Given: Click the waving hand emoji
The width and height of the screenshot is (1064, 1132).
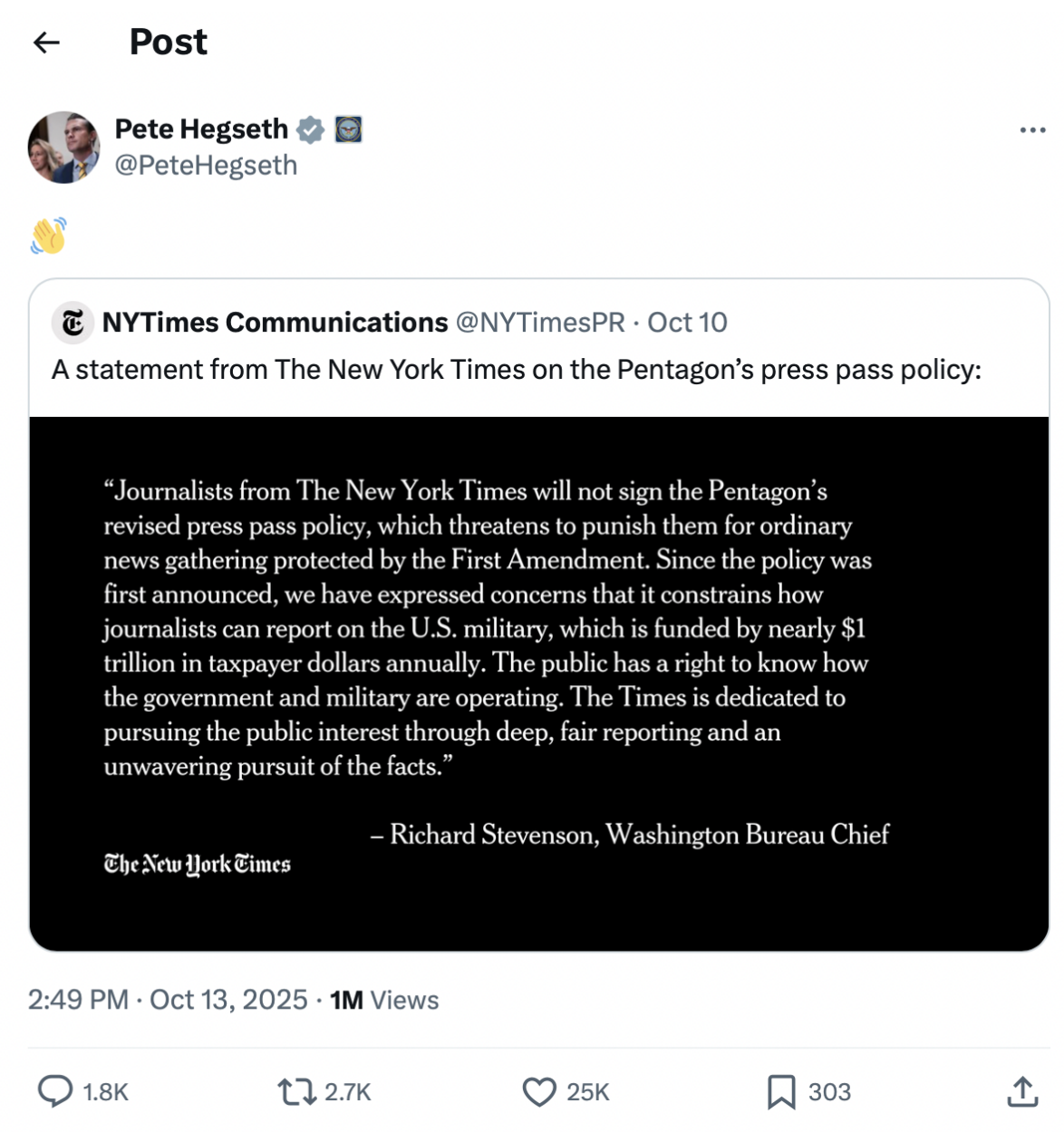Looking at the screenshot, I should click(49, 236).
